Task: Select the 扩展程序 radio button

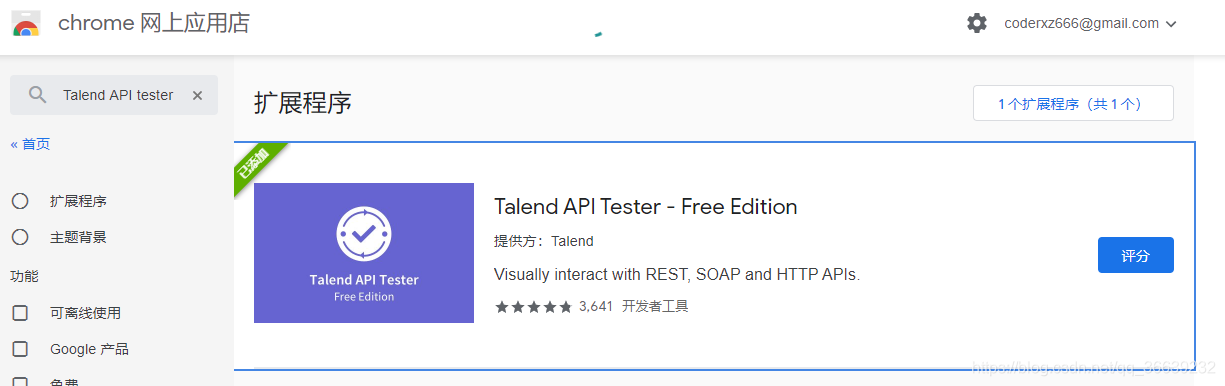Action: click(20, 201)
